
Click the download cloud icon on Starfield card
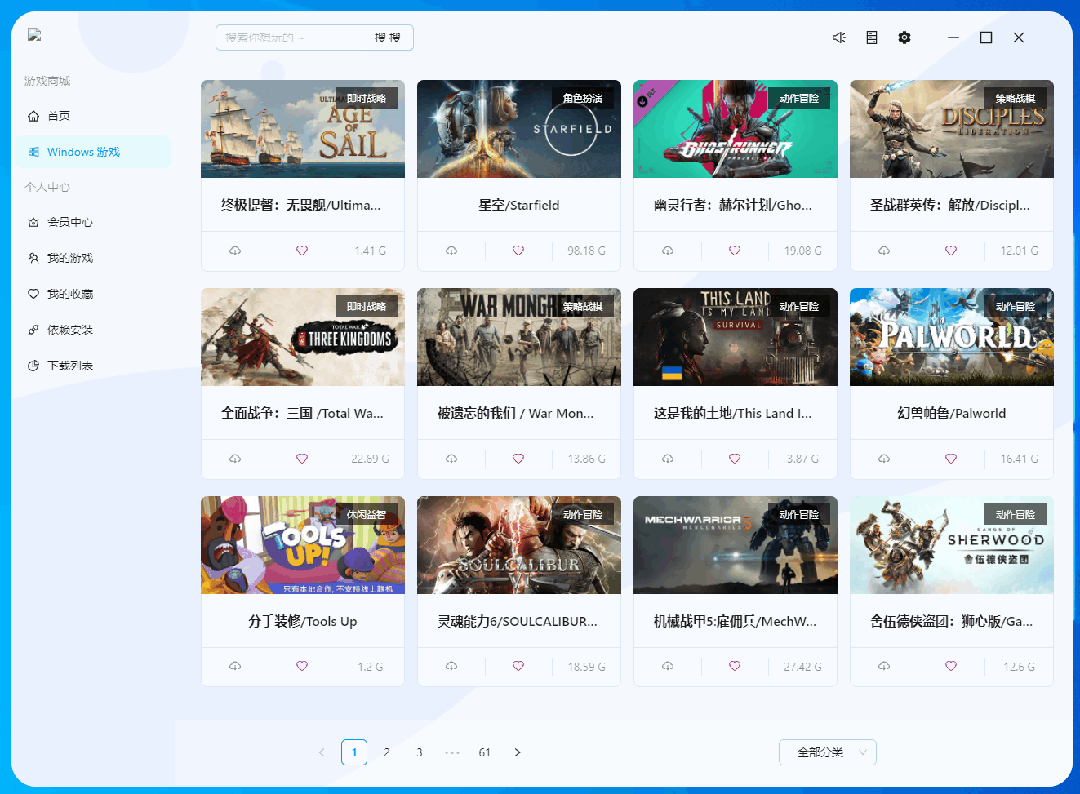(451, 251)
